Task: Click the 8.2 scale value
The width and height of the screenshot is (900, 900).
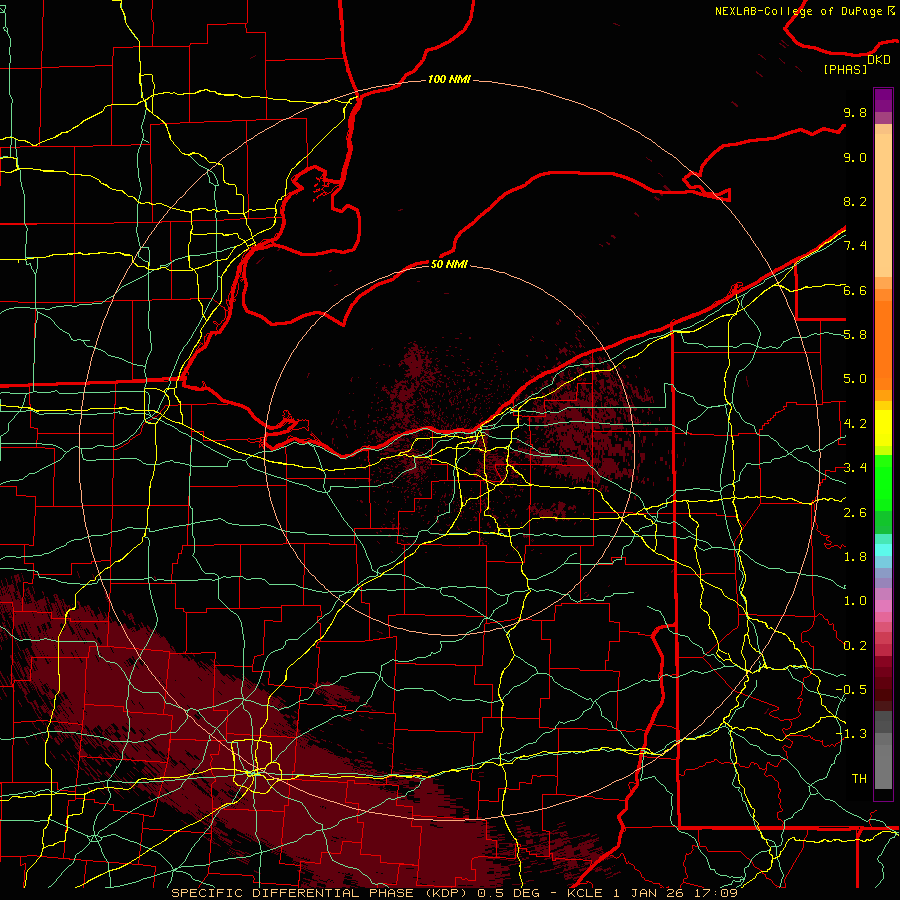Action: [x=855, y=201]
